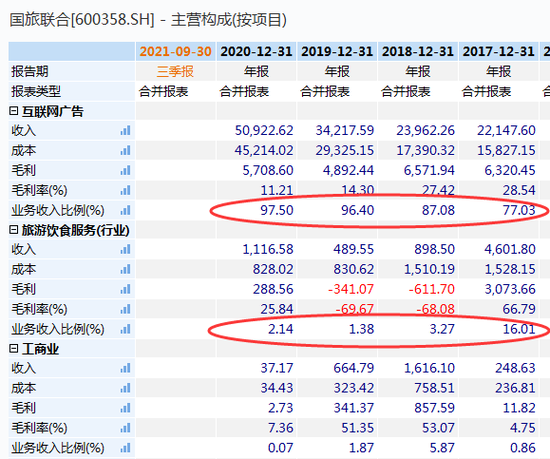
Task: Open chart icon for 互联网广告 成本 row
Action: 125,150
